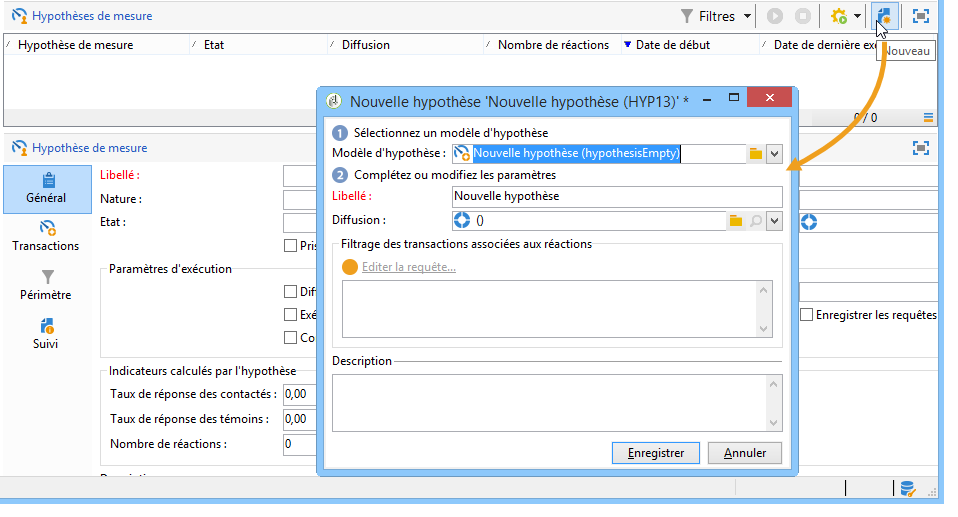Screen dimensions: 958x517
Task: Toggle Enregistrer les requêtes checkbox
Action: pos(806,315)
